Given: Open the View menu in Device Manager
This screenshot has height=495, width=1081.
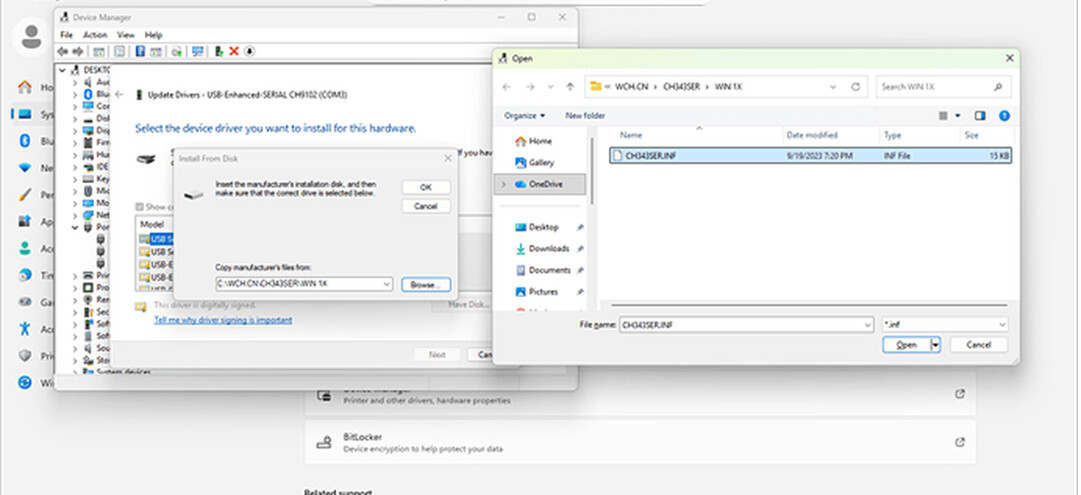Looking at the screenshot, I should pyautogui.click(x=126, y=35).
